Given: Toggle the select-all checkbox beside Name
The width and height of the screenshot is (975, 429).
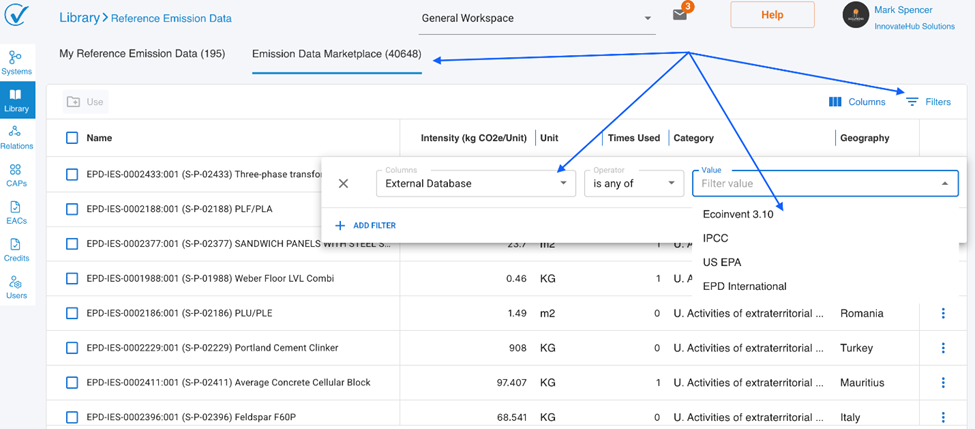Looking at the screenshot, I should pos(72,138).
